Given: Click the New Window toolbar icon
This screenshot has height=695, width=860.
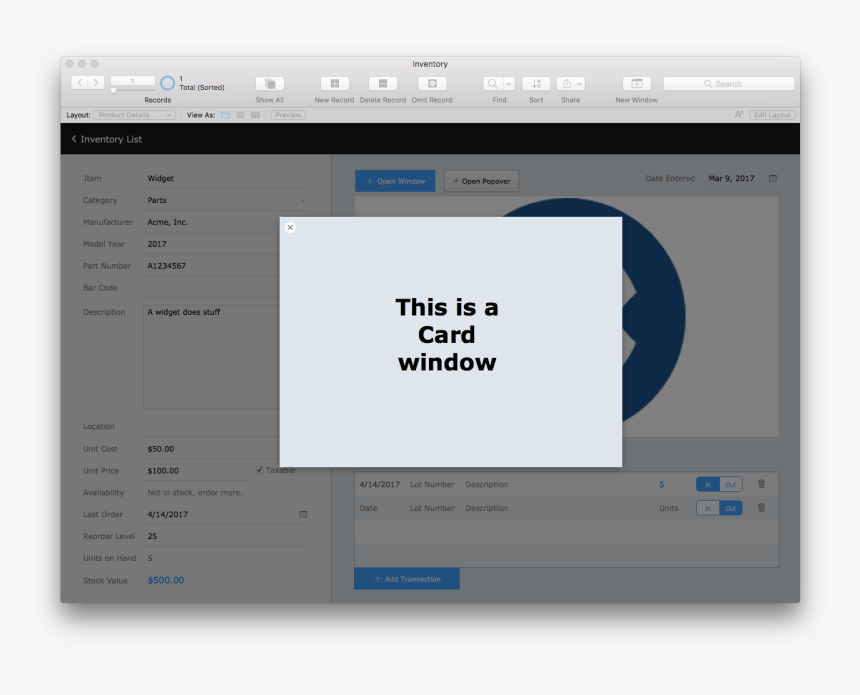Looking at the screenshot, I should point(637,83).
